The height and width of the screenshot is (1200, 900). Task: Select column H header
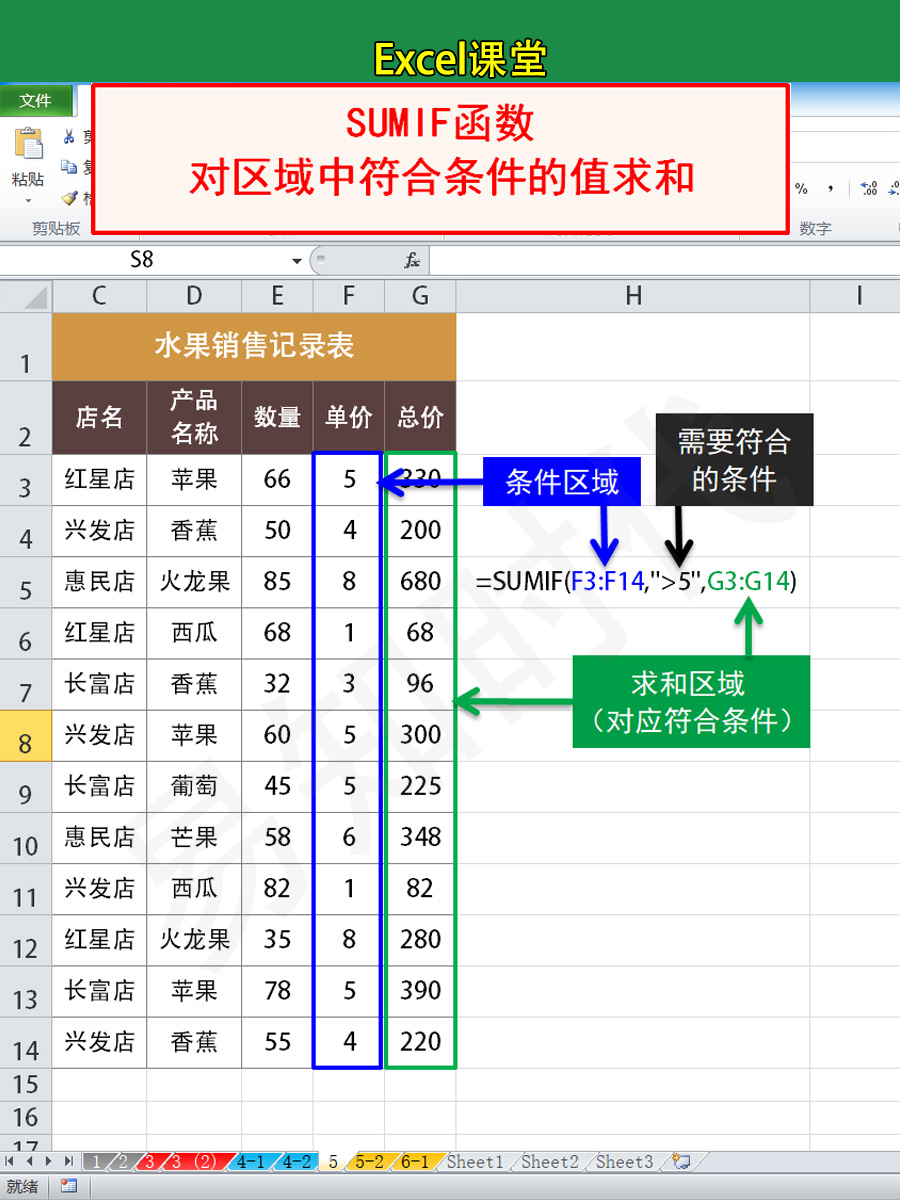[x=633, y=296]
